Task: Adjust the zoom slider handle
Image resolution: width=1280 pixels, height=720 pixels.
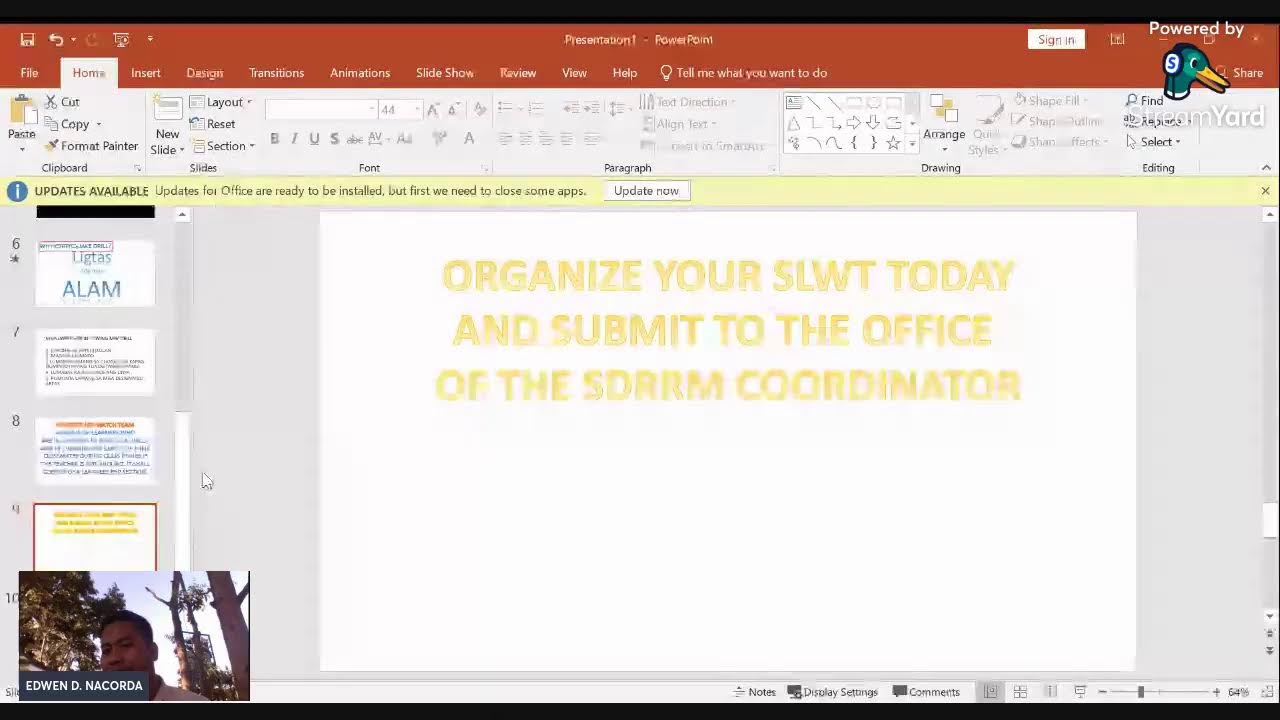Action: [x=1140, y=692]
